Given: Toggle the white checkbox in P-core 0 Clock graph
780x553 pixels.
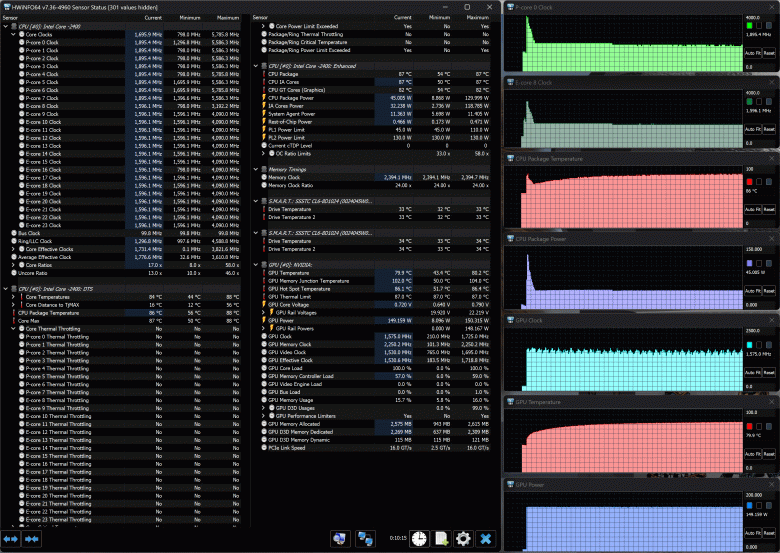Looking at the screenshot, I should [759, 25].
